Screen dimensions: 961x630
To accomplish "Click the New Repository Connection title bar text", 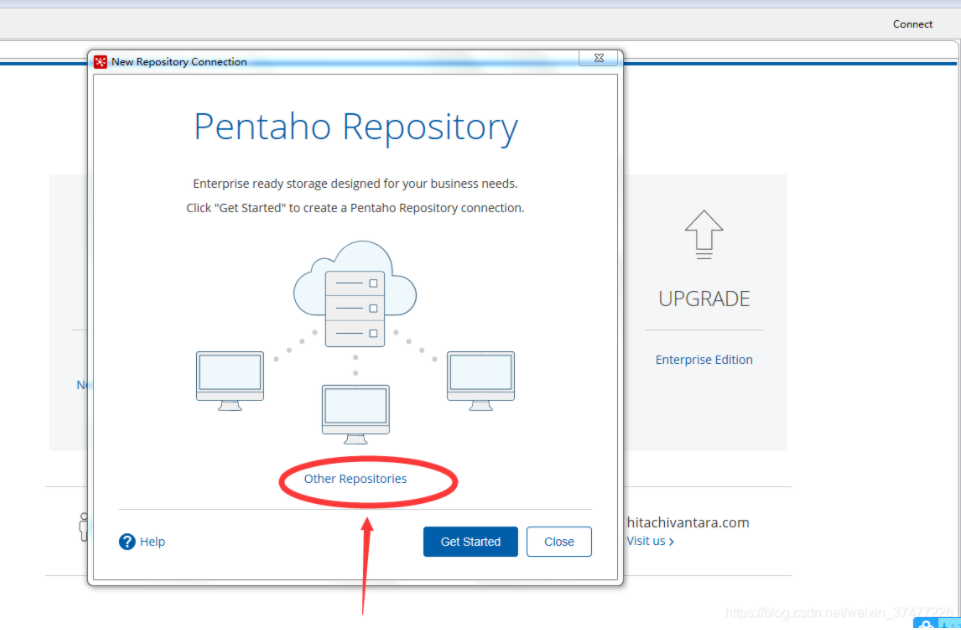I will point(179,62).
